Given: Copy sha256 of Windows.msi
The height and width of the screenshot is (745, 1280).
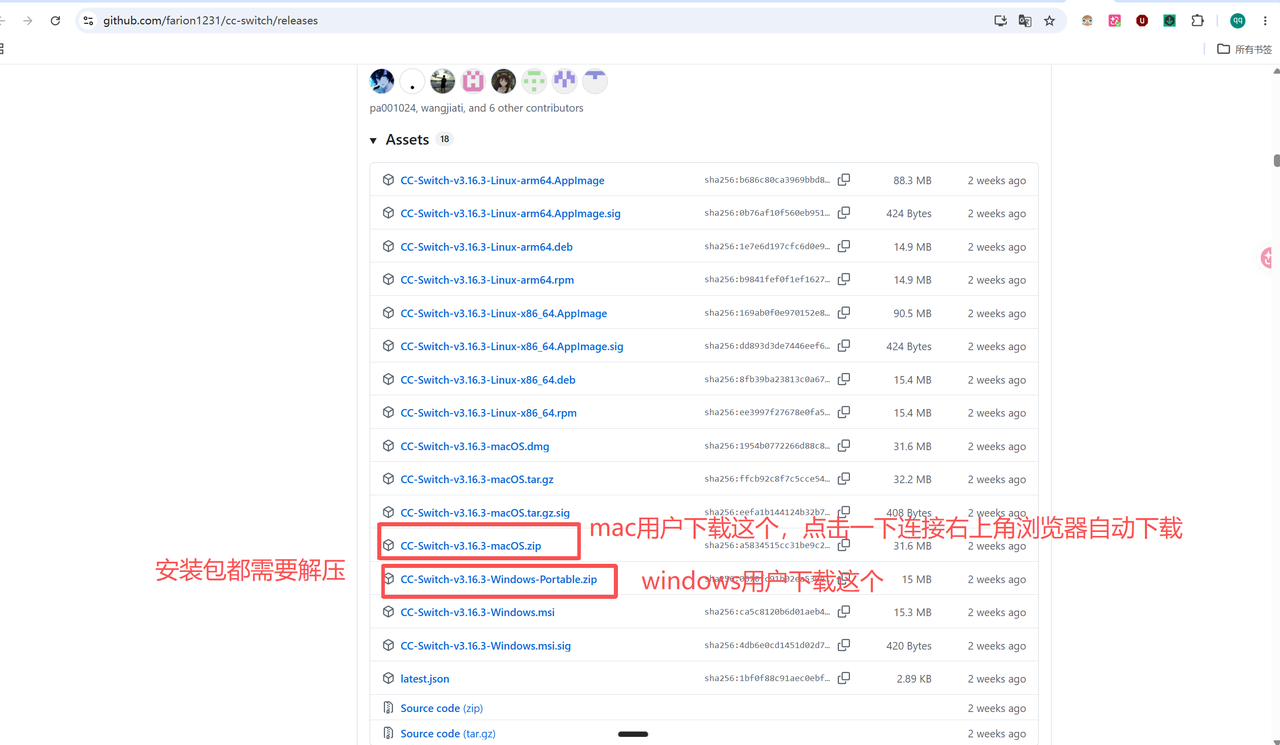Looking at the screenshot, I should pos(844,612).
